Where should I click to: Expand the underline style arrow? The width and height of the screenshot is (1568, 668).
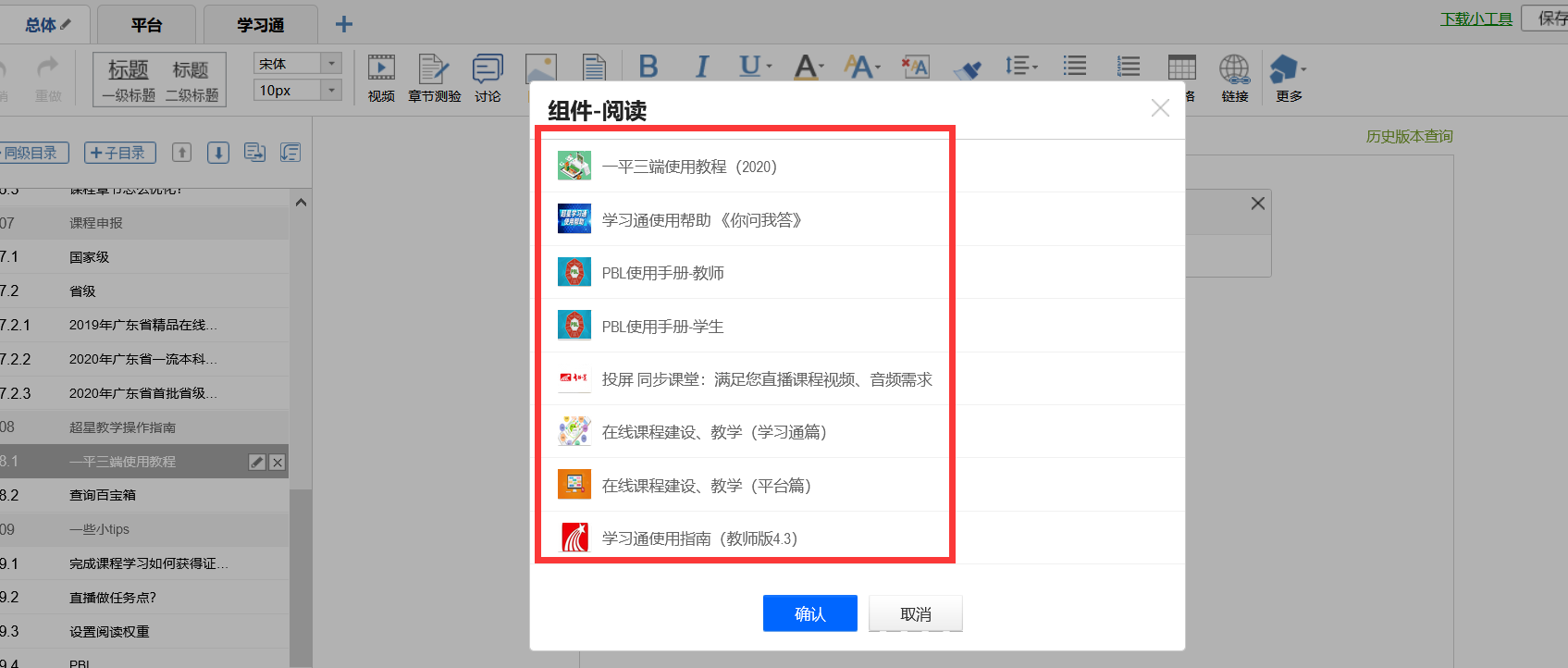click(769, 67)
